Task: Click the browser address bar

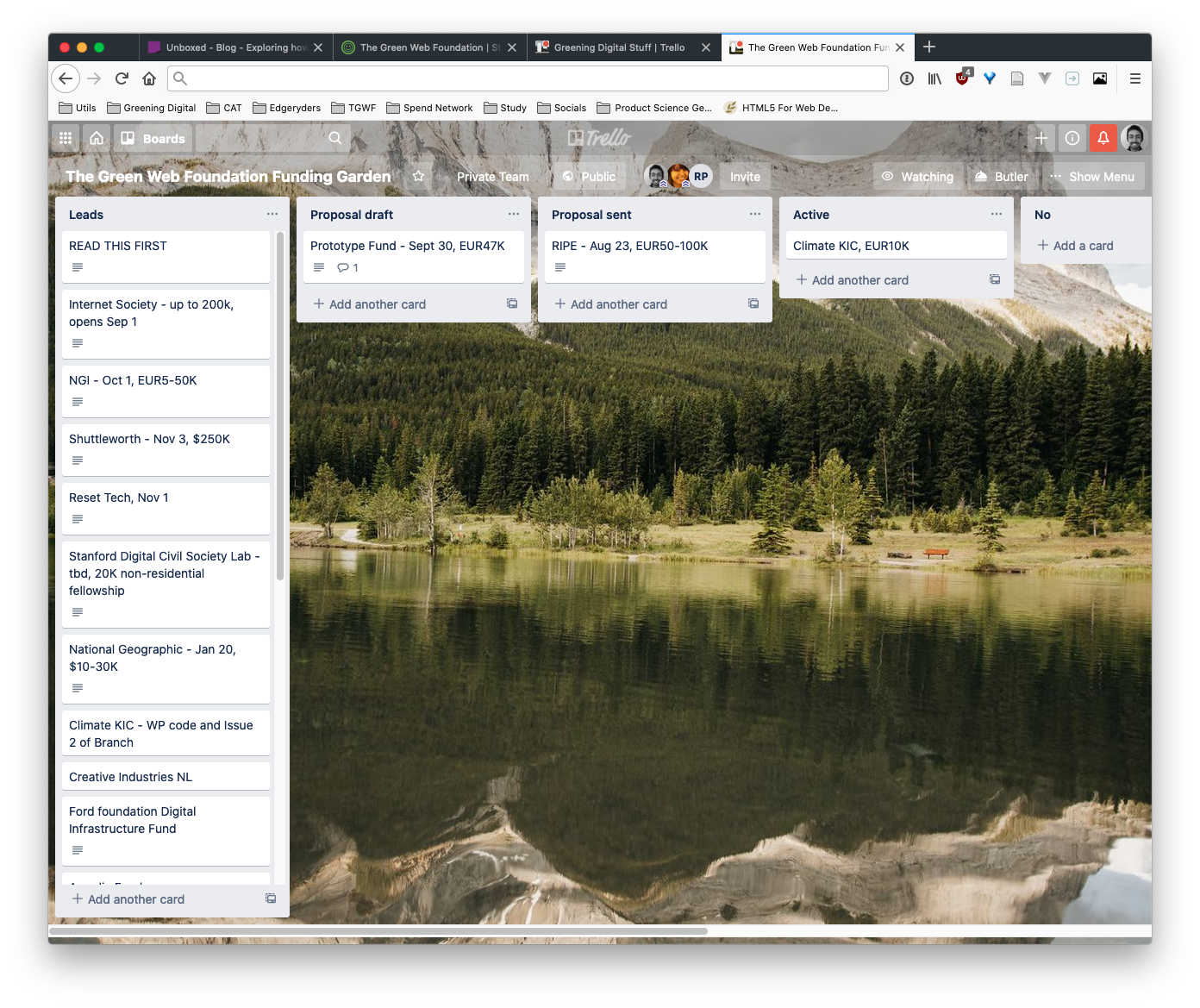Action: click(x=528, y=78)
